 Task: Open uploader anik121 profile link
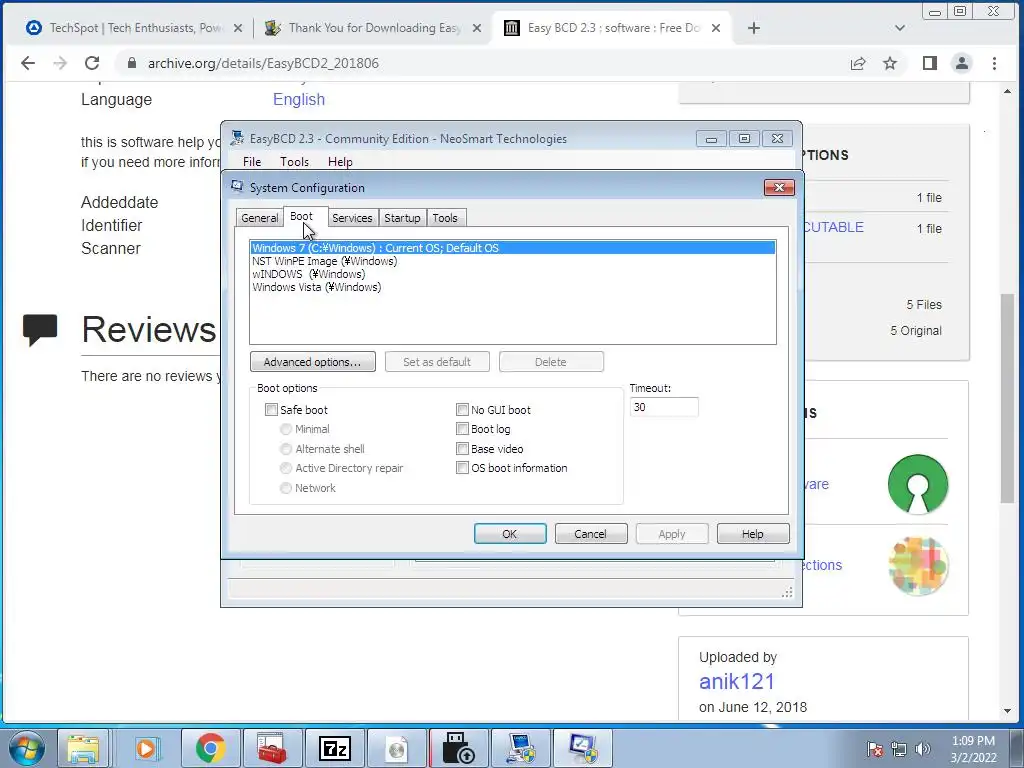[x=737, y=681]
